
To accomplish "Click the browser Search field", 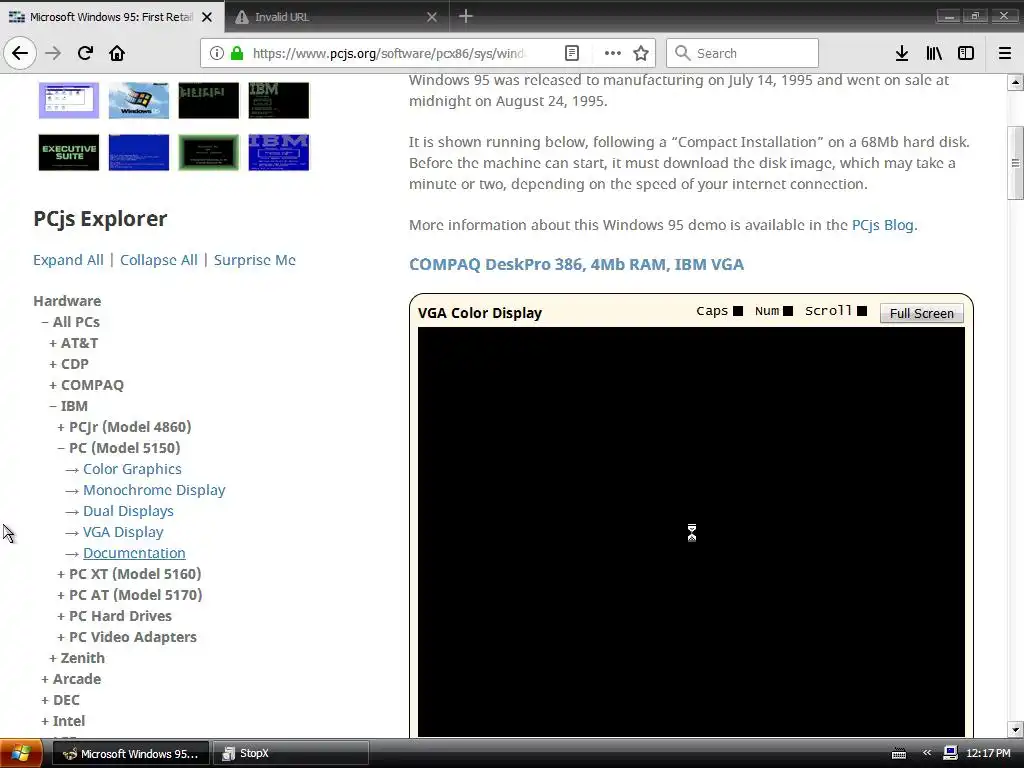I will point(742,53).
